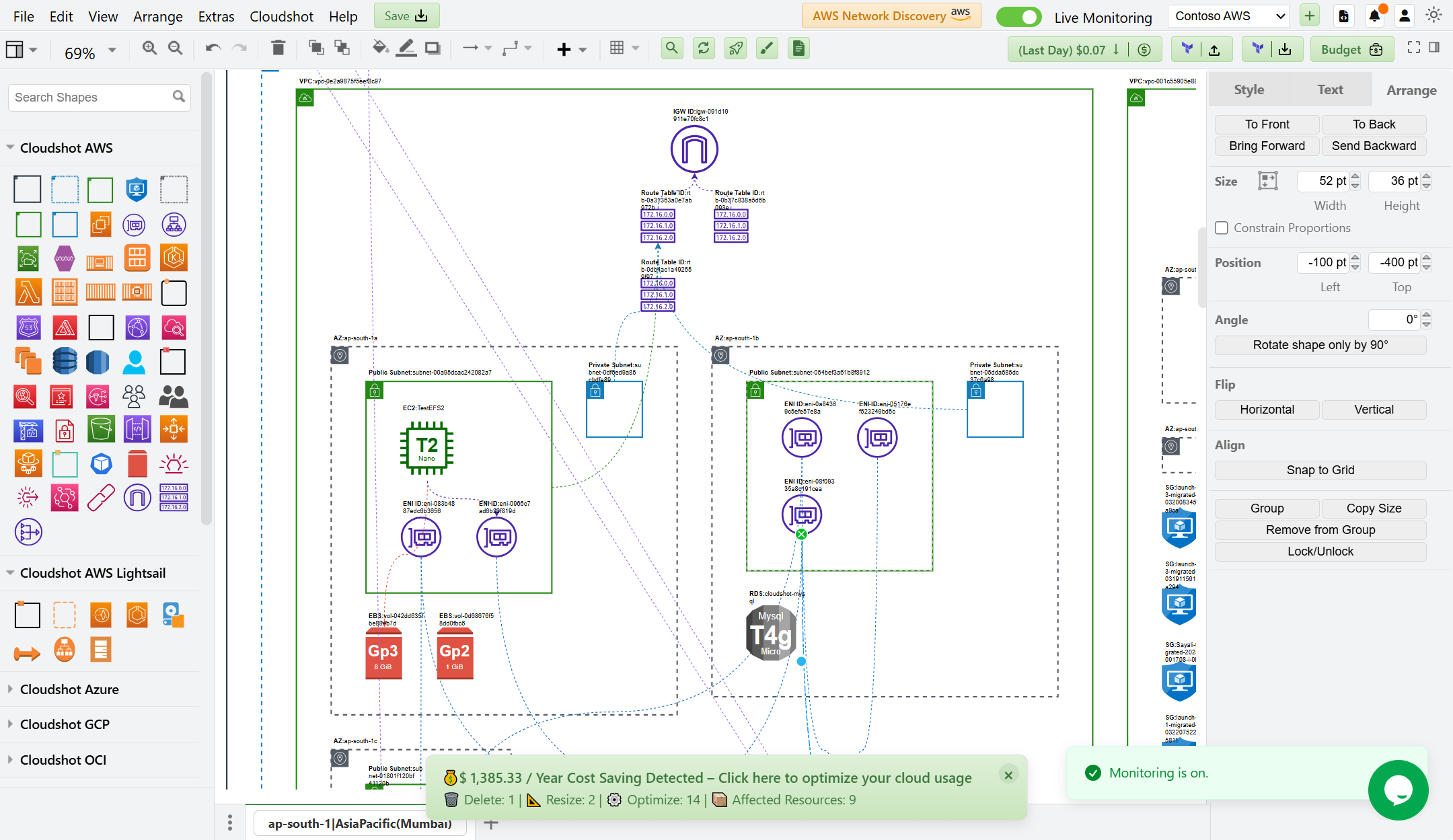
Task: Click the green refresh sync icon
Action: click(x=704, y=48)
